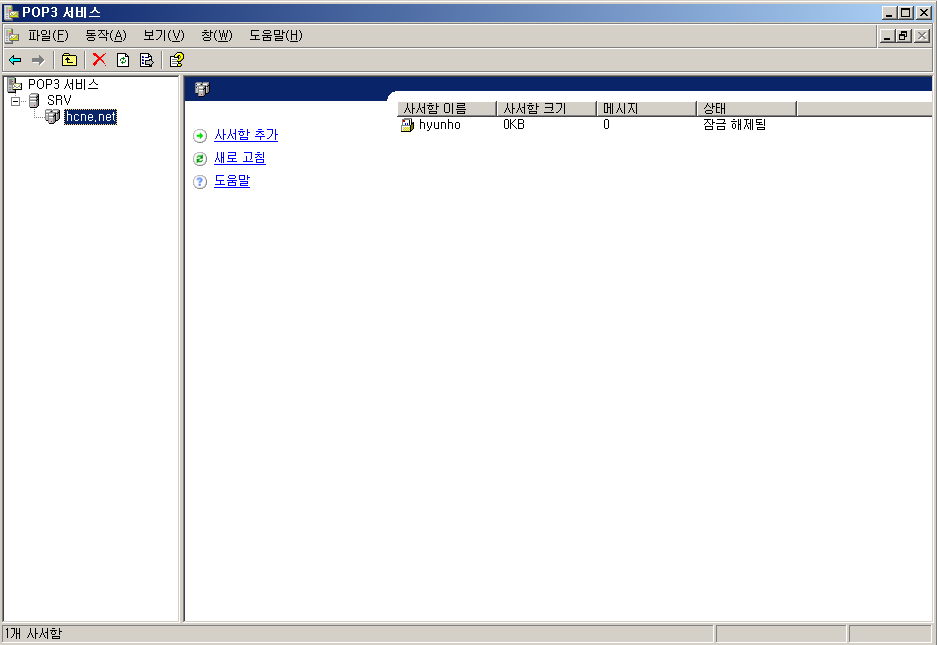
Task: Click the Back arrow toolbar button
Action: 15,60
